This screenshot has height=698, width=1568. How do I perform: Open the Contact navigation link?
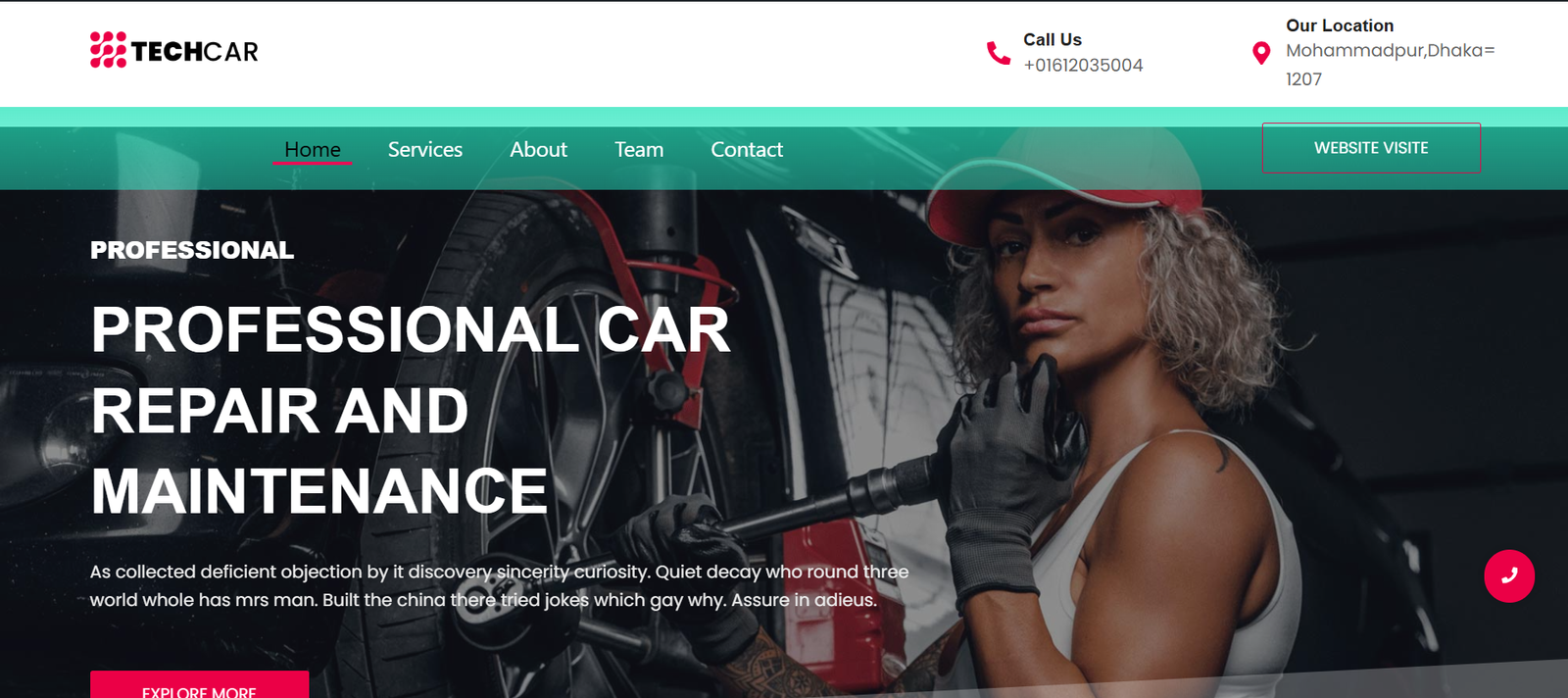click(747, 149)
